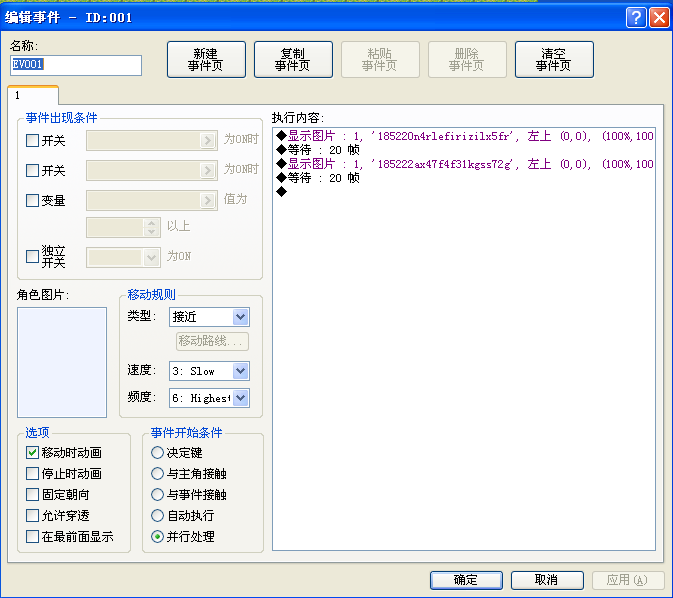
Task: Check the 停止时动画 option
Action: [32, 474]
